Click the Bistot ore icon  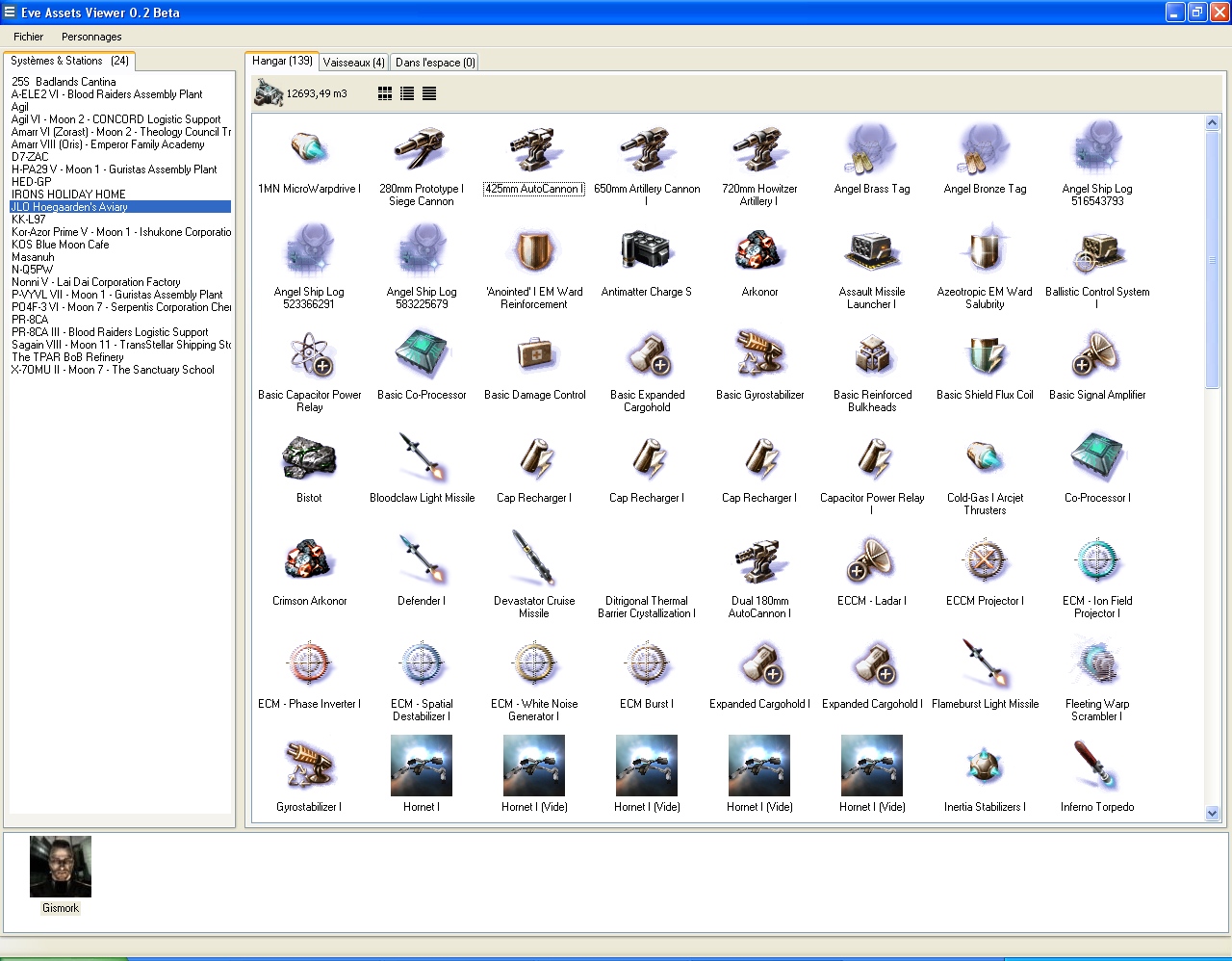pyautogui.click(x=309, y=458)
